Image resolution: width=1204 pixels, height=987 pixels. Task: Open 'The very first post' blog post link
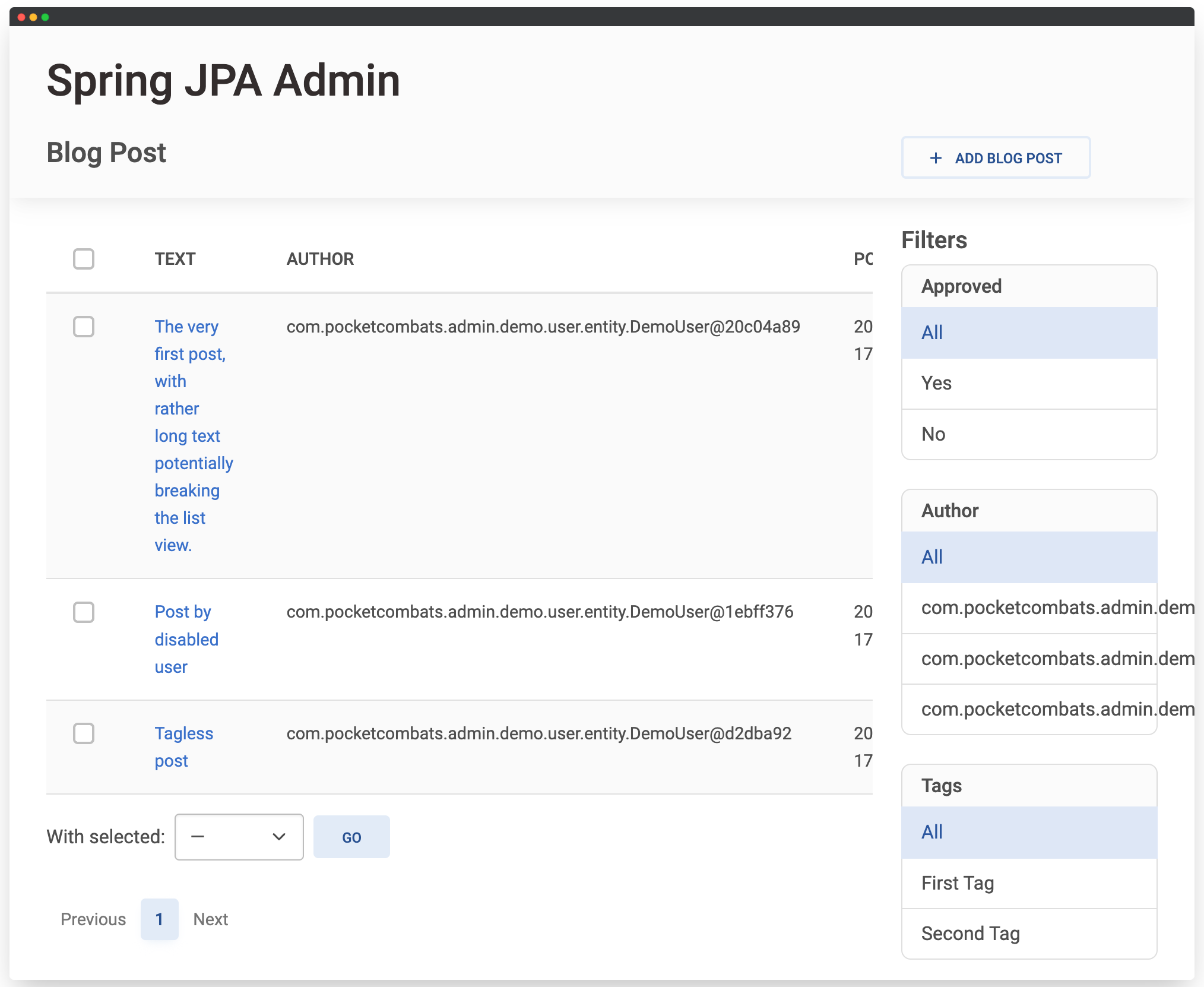click(194, 436)
